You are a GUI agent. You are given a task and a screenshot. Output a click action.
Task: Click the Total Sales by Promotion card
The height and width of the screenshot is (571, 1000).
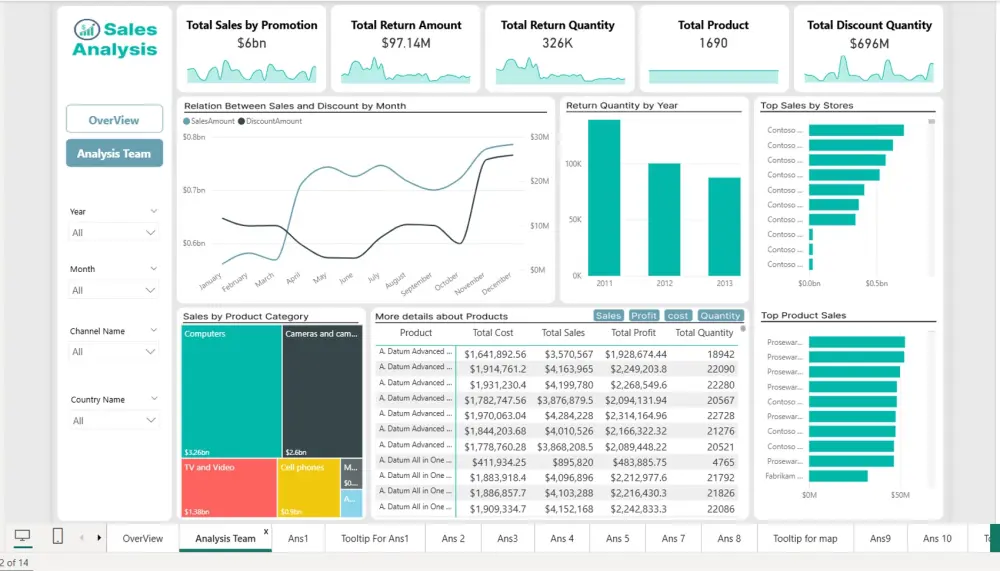click(251, 49)
